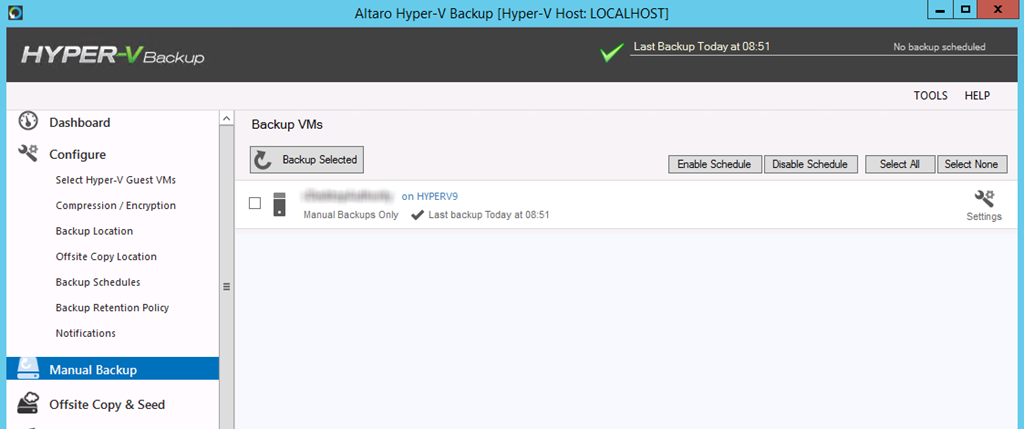
Task: Open Backup Retention Policy
Action: [x=112, y=308]
